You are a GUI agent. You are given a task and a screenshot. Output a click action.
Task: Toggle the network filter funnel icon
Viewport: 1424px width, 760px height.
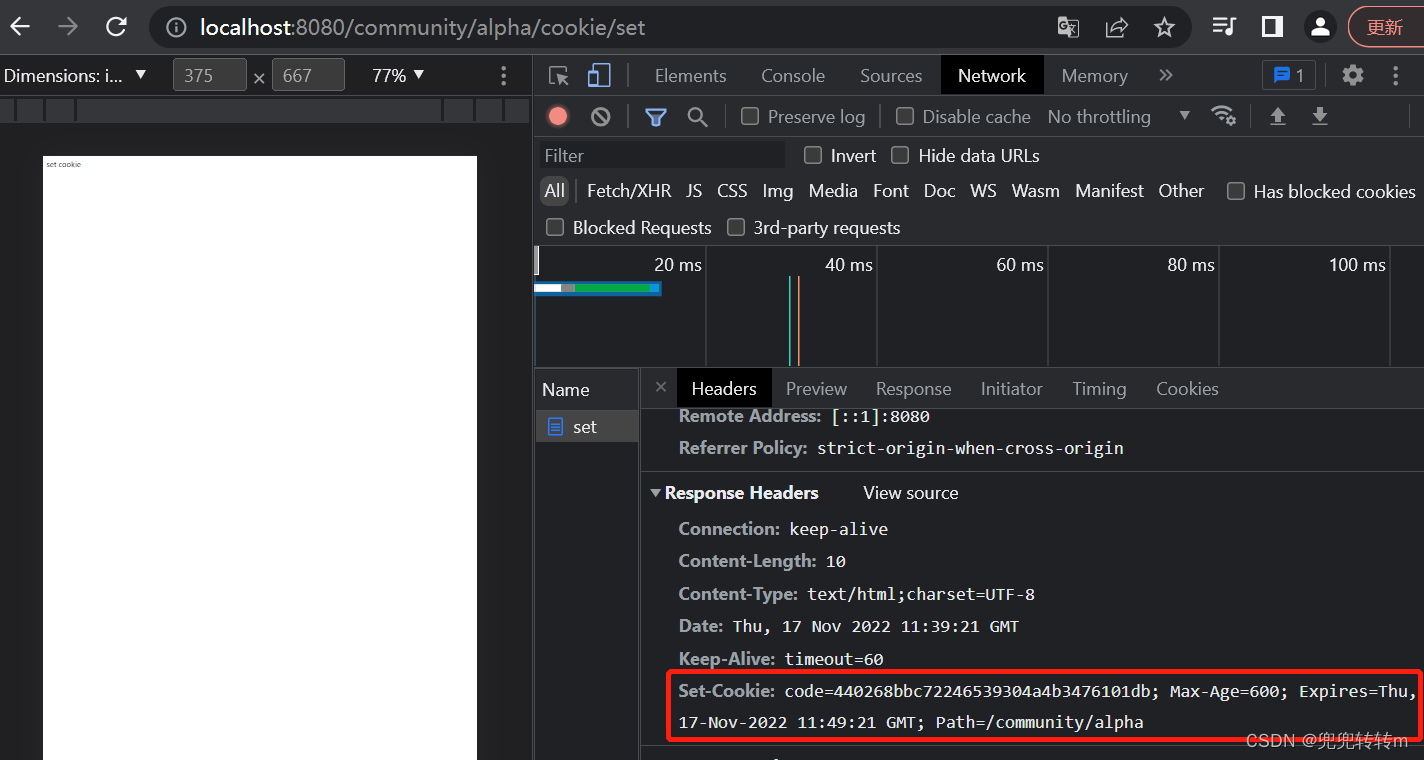[656, 117]
